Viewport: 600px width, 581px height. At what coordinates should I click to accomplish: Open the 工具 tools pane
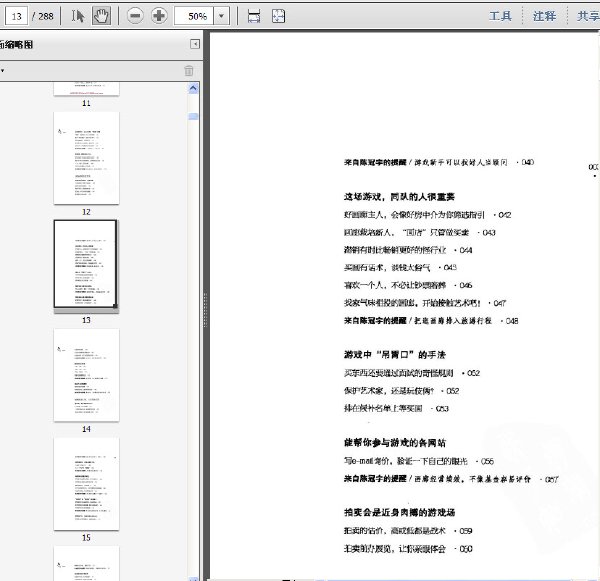pos(500,16)
